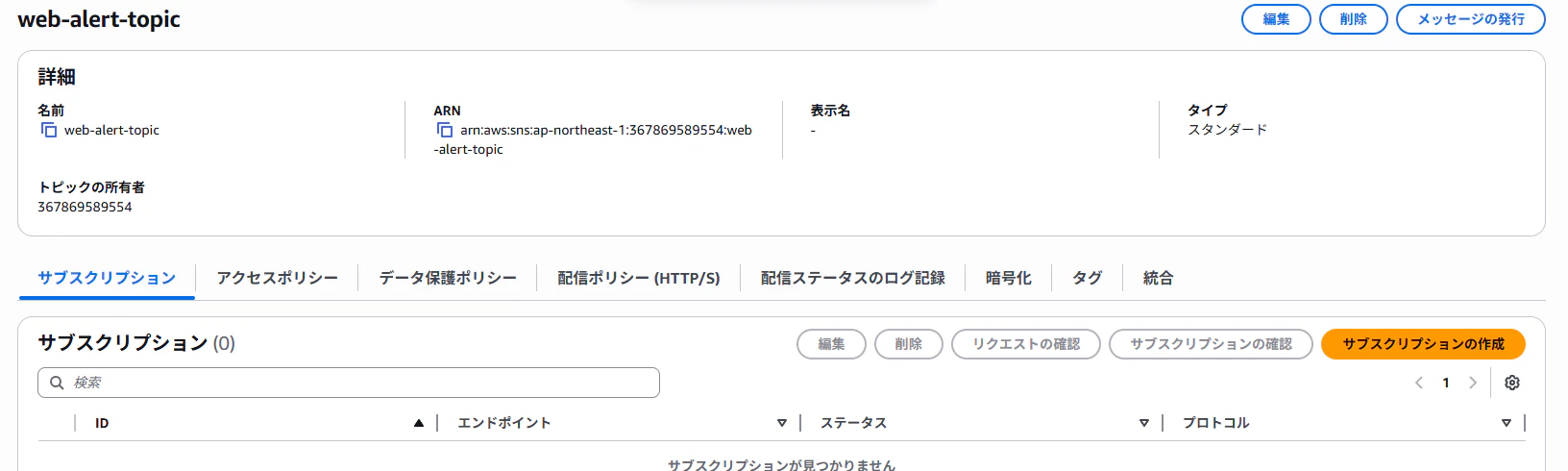Open the タグ tab
The image size is (1568, 471).
[1088, 278]
